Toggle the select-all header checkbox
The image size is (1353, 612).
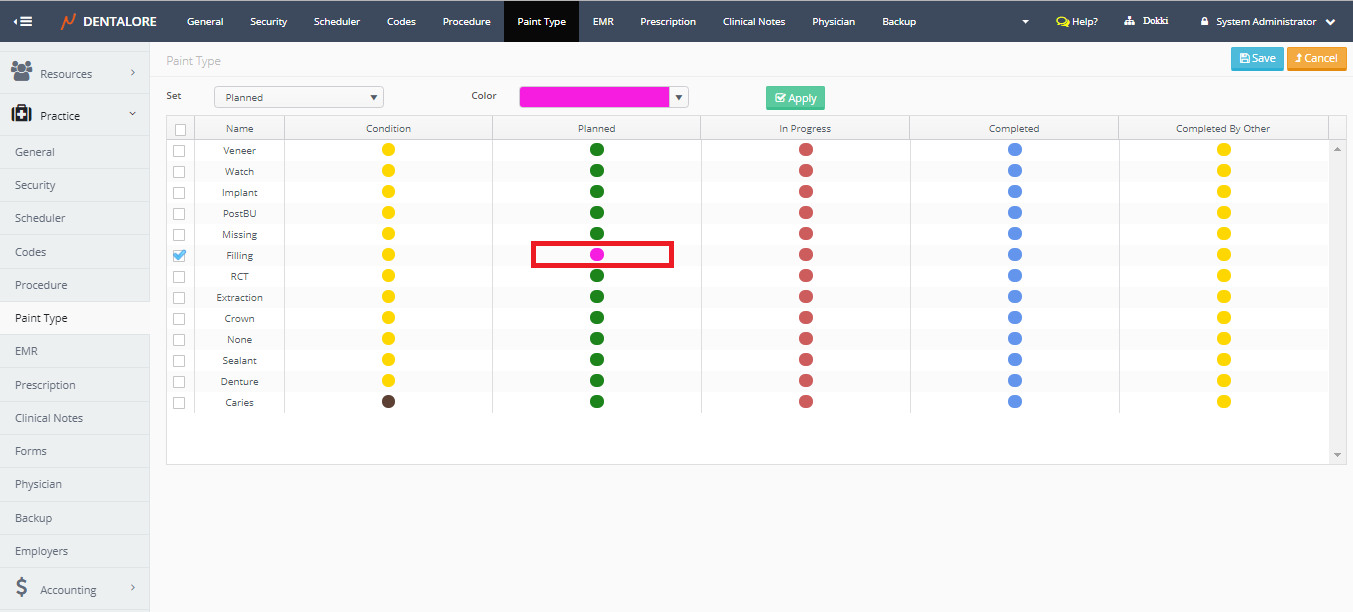tap(180, 129)
